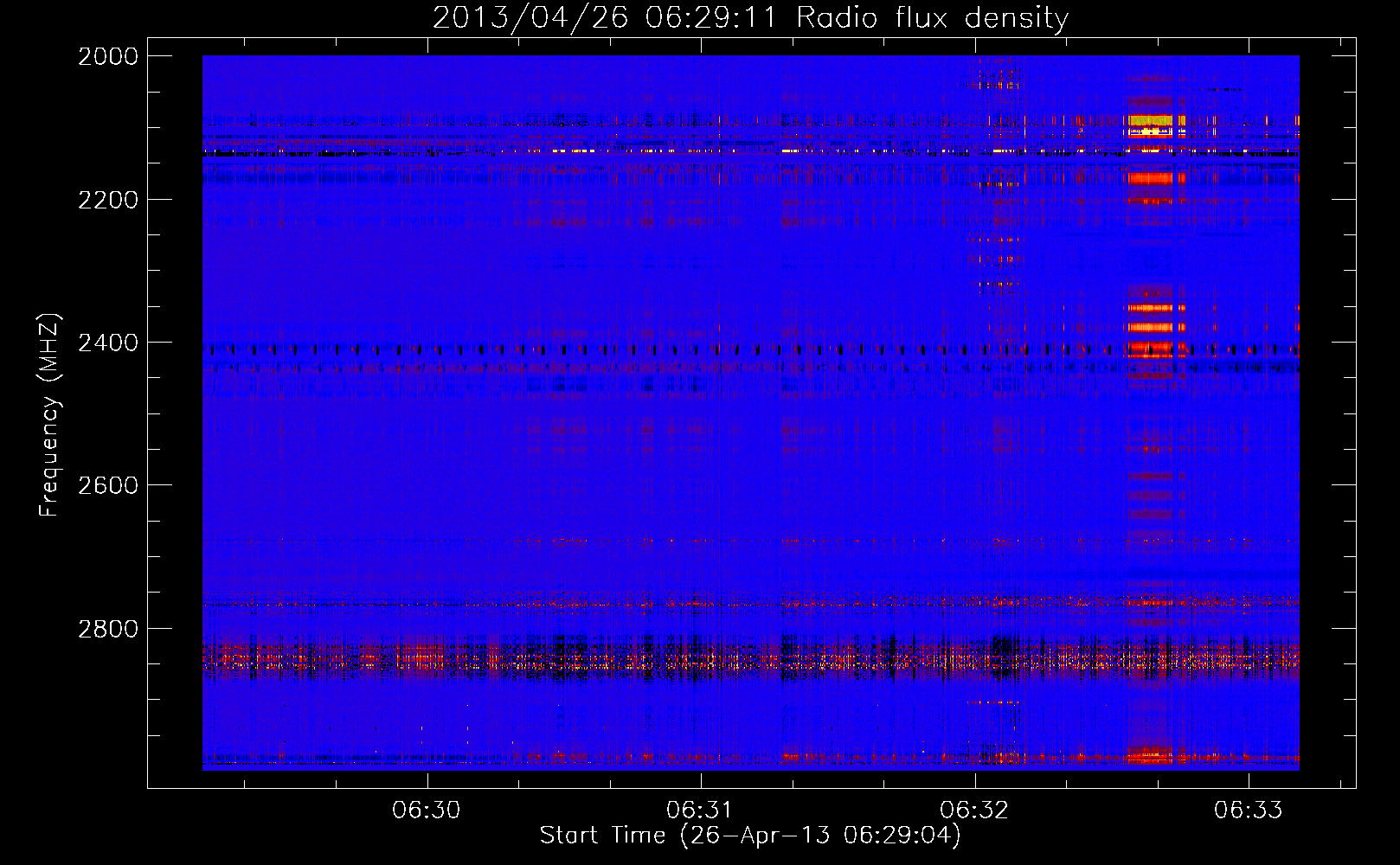Click the 2400 frequency axis label
Screen dimensions: 1400x865
coord(108,343)
